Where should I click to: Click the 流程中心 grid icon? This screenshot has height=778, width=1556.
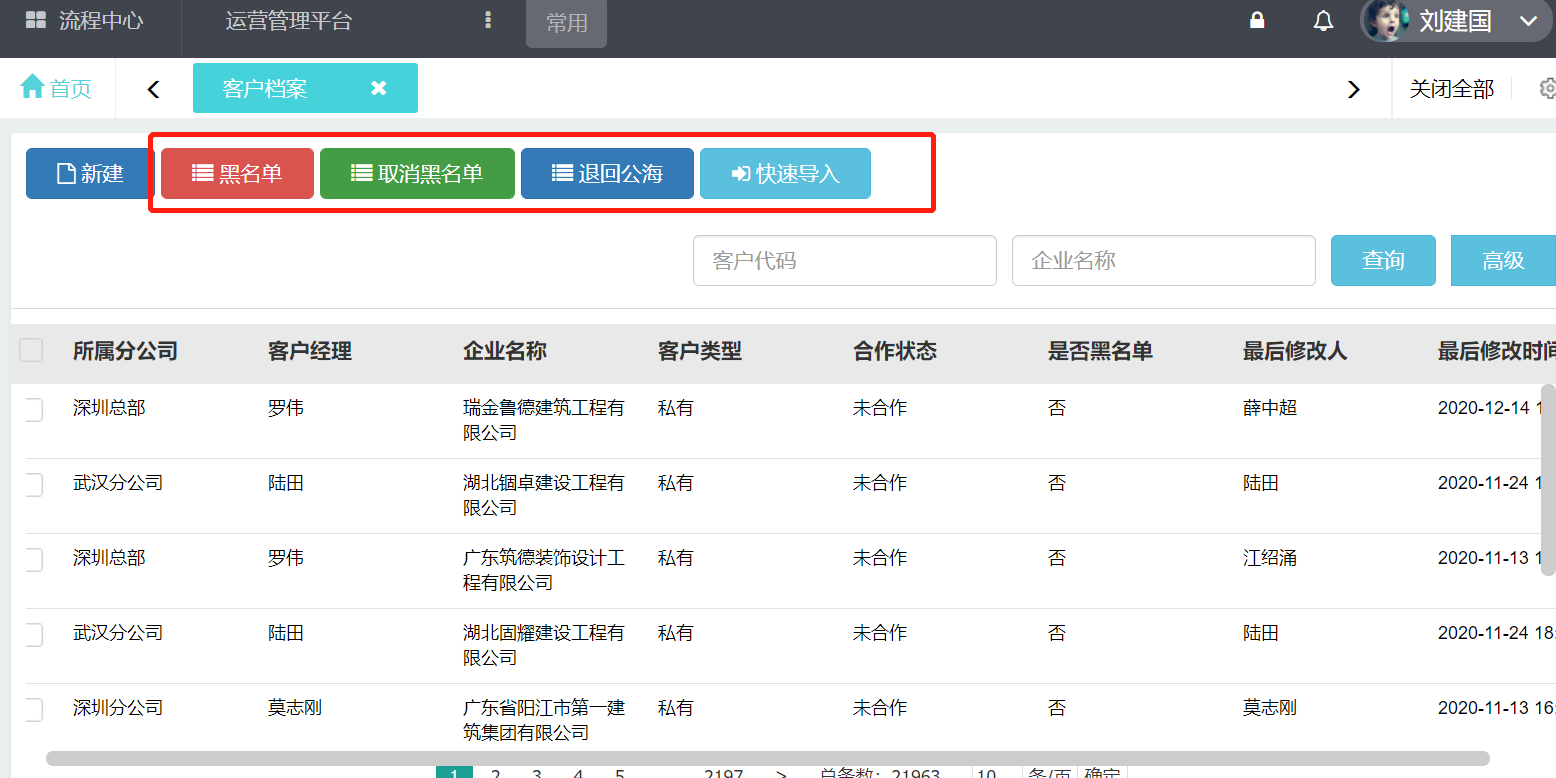point(36,21)
